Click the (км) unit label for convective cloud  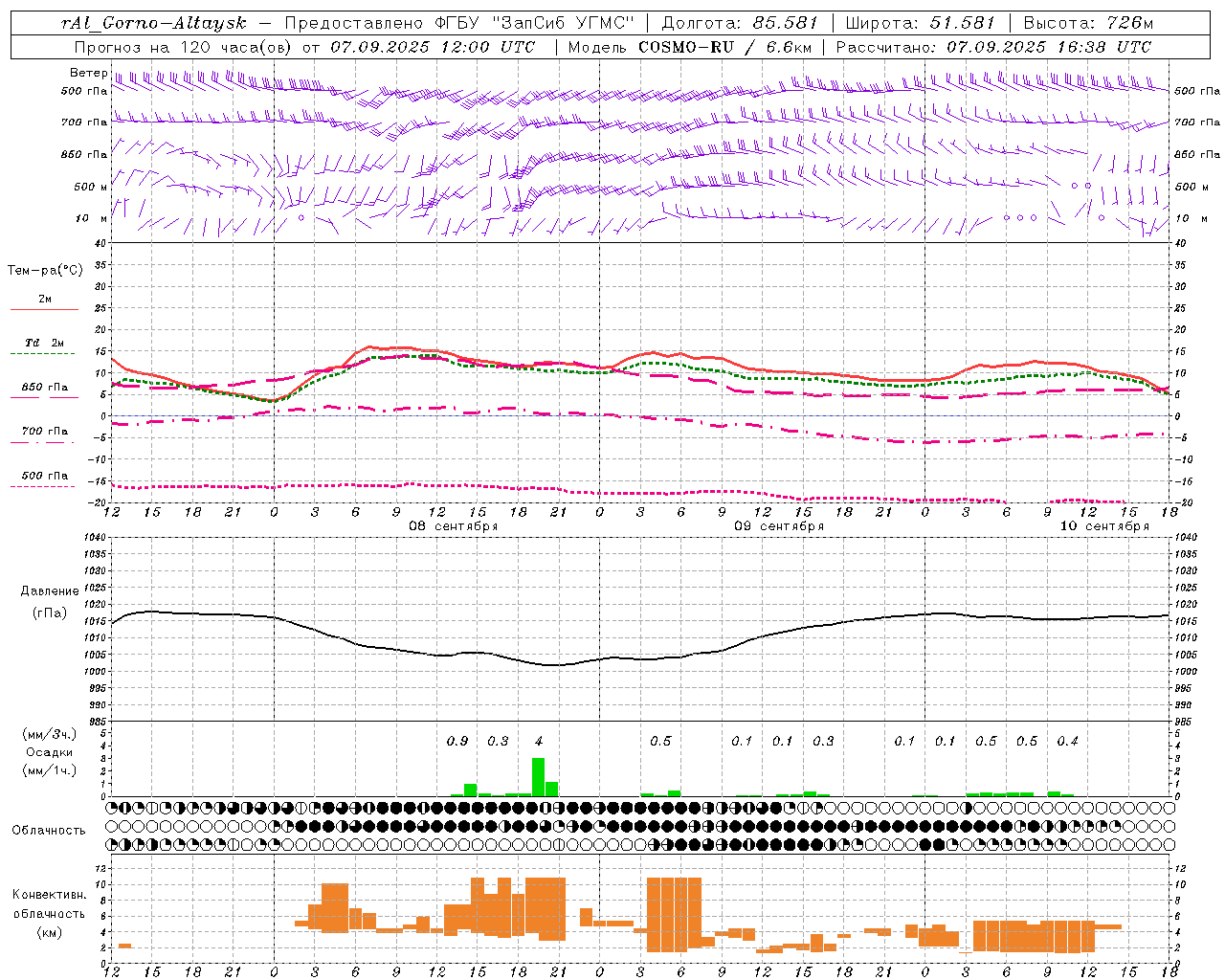coord(50,932)
